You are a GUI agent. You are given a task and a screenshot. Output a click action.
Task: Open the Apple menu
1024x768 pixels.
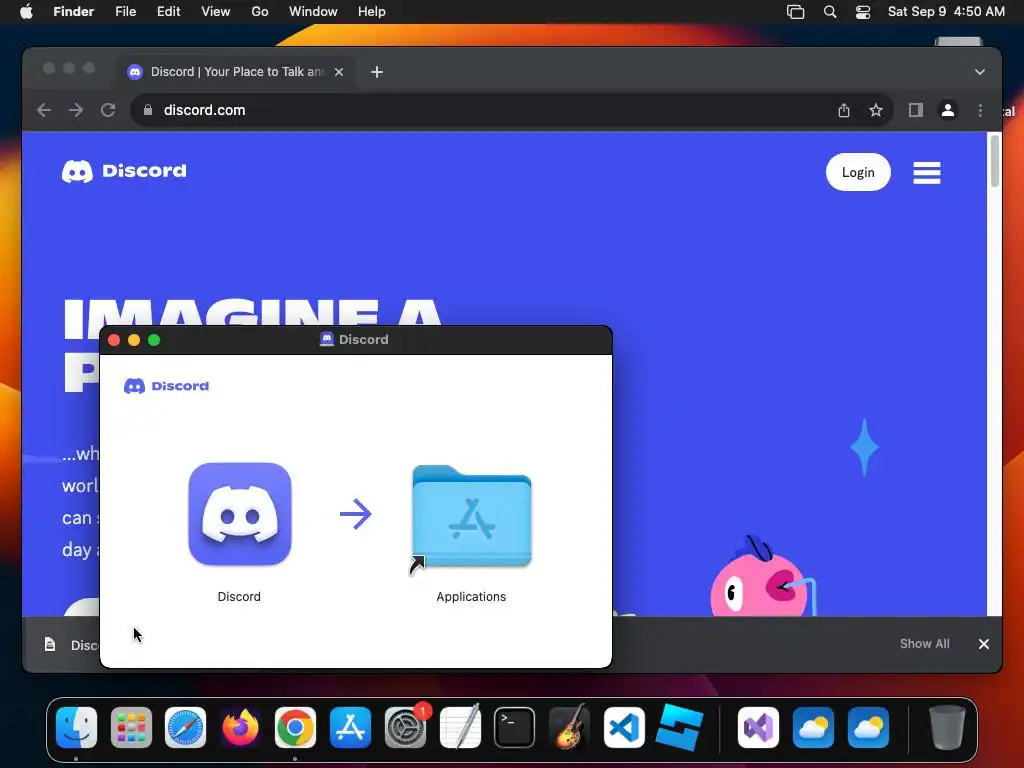point(26,12)
